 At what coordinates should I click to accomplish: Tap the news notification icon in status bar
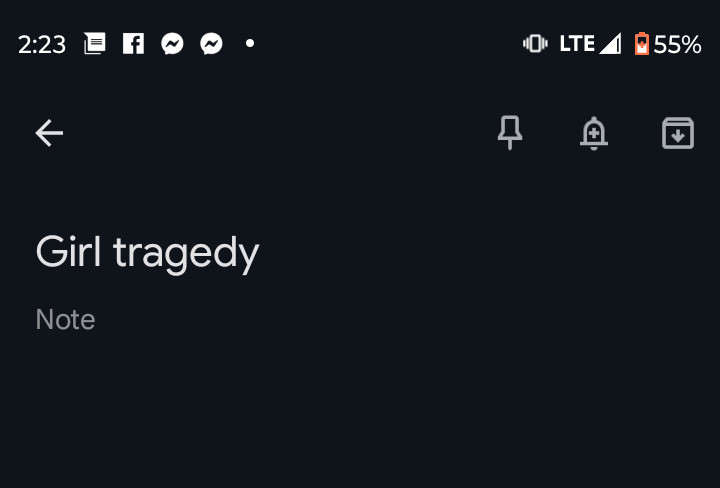tap(95, 44)
